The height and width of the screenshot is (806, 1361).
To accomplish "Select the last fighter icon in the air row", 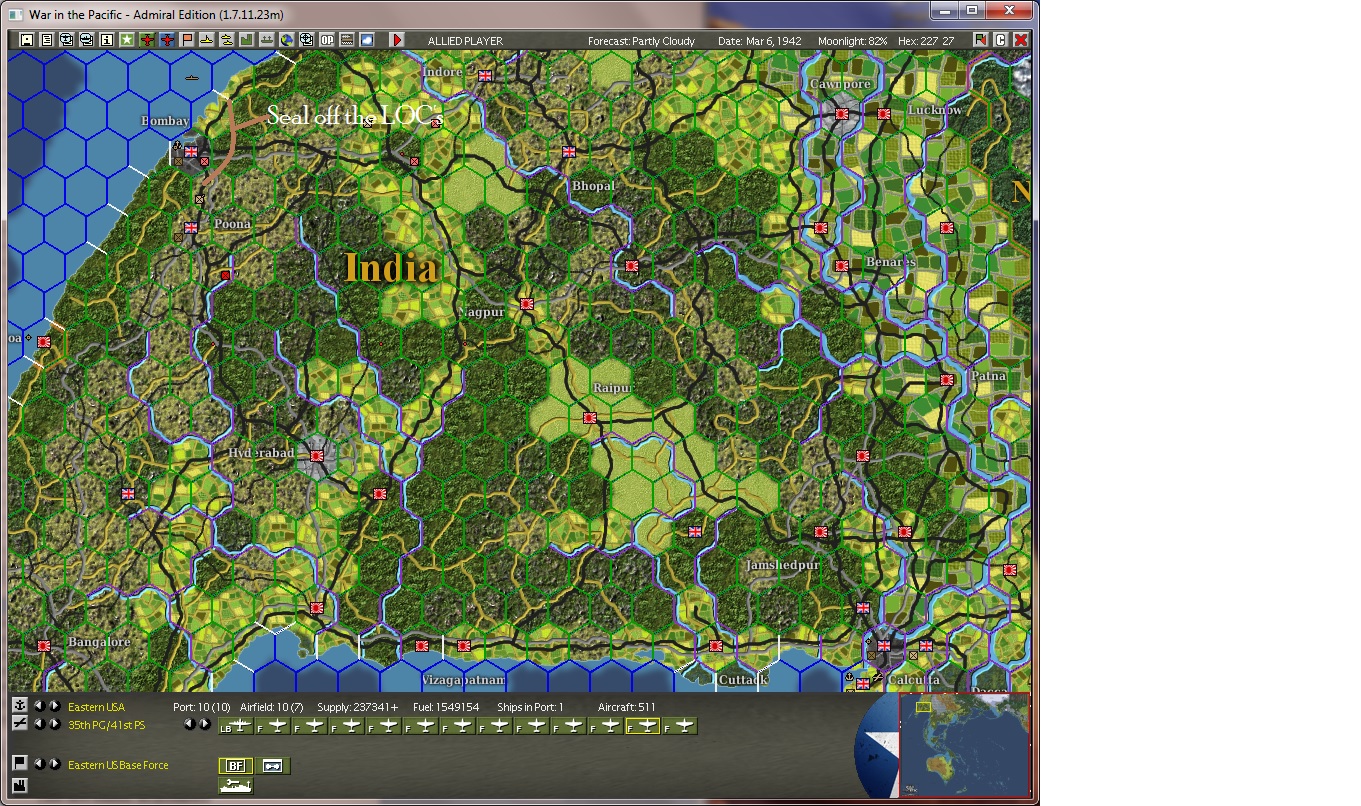I will point(680,725).
